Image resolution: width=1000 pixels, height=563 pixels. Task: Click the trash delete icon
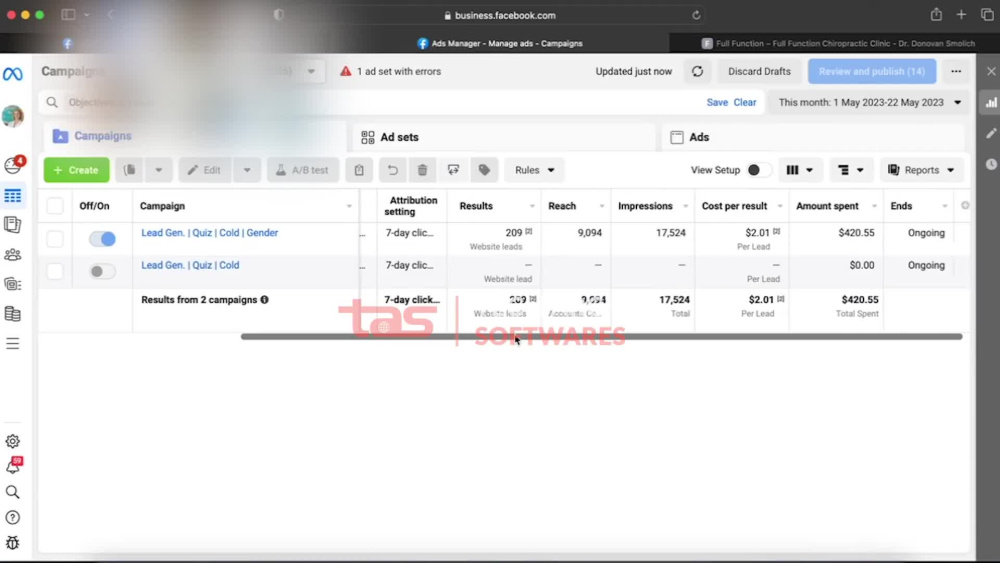click(422, 170)
